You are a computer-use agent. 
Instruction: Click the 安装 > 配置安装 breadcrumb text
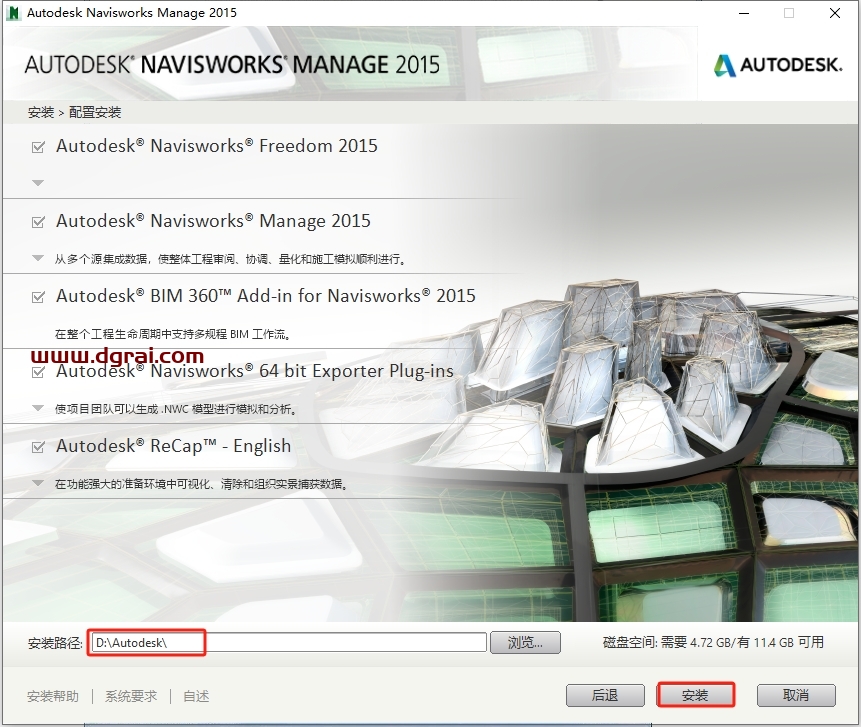pos(74,113)
